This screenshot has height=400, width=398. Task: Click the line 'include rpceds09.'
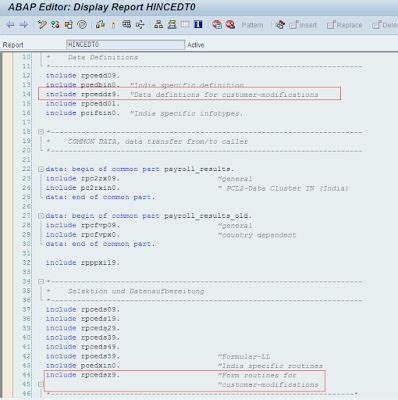(x=83, y=310)
